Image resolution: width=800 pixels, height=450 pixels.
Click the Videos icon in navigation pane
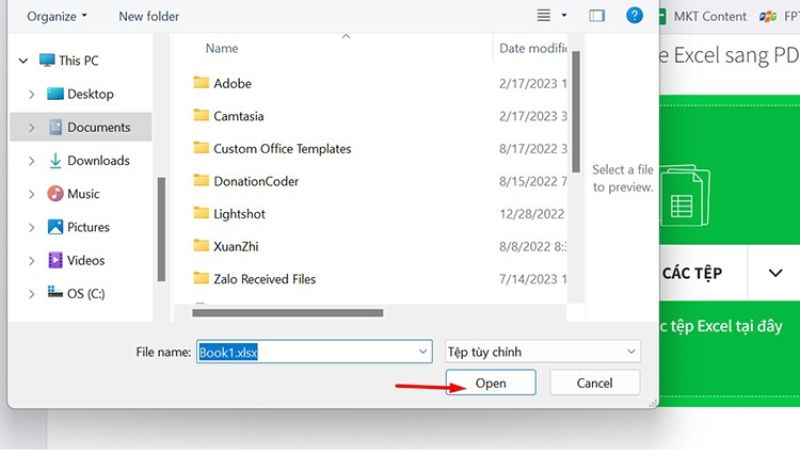(56, 260)
